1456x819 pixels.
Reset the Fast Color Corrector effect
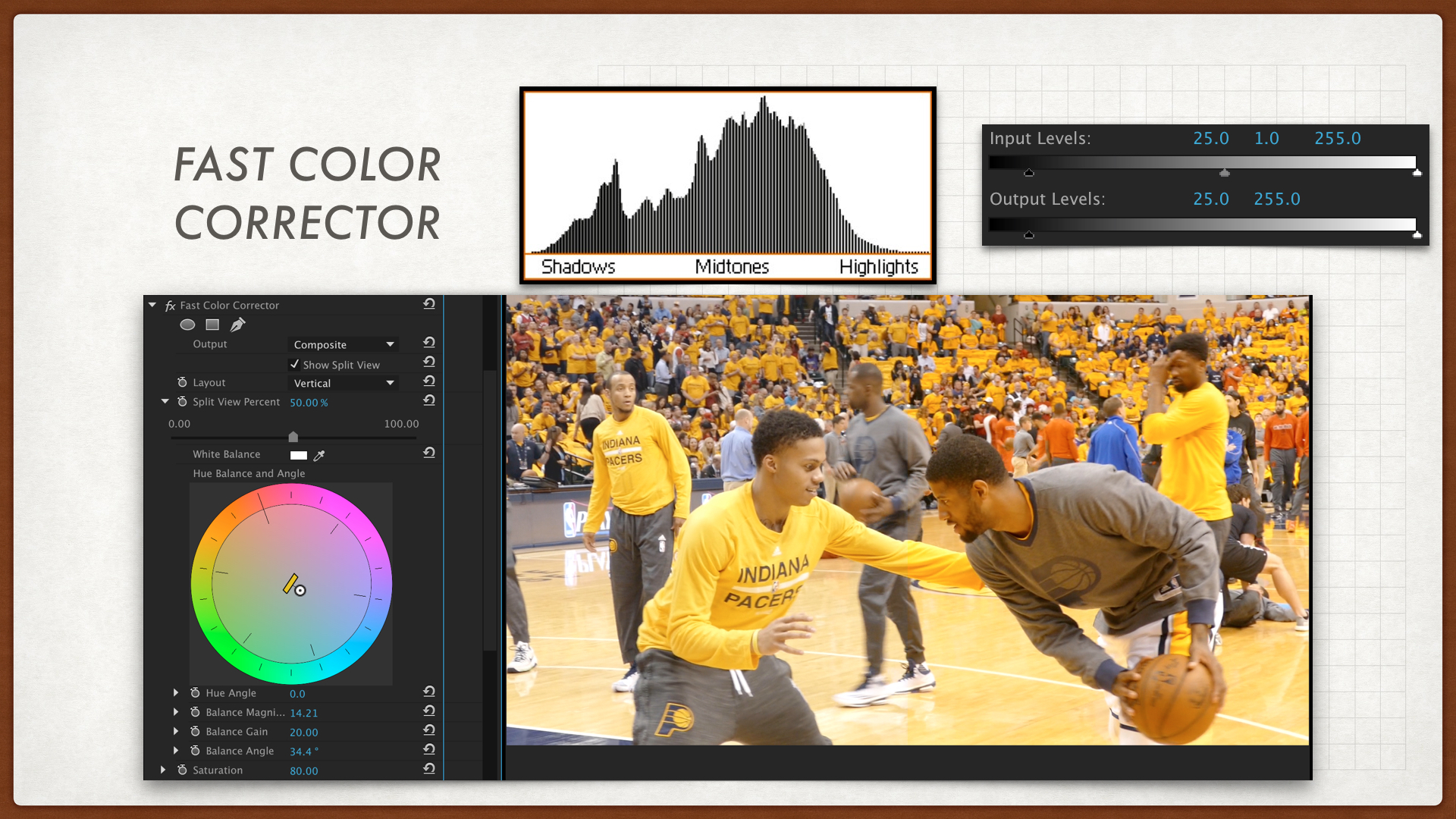pos(428,304)
